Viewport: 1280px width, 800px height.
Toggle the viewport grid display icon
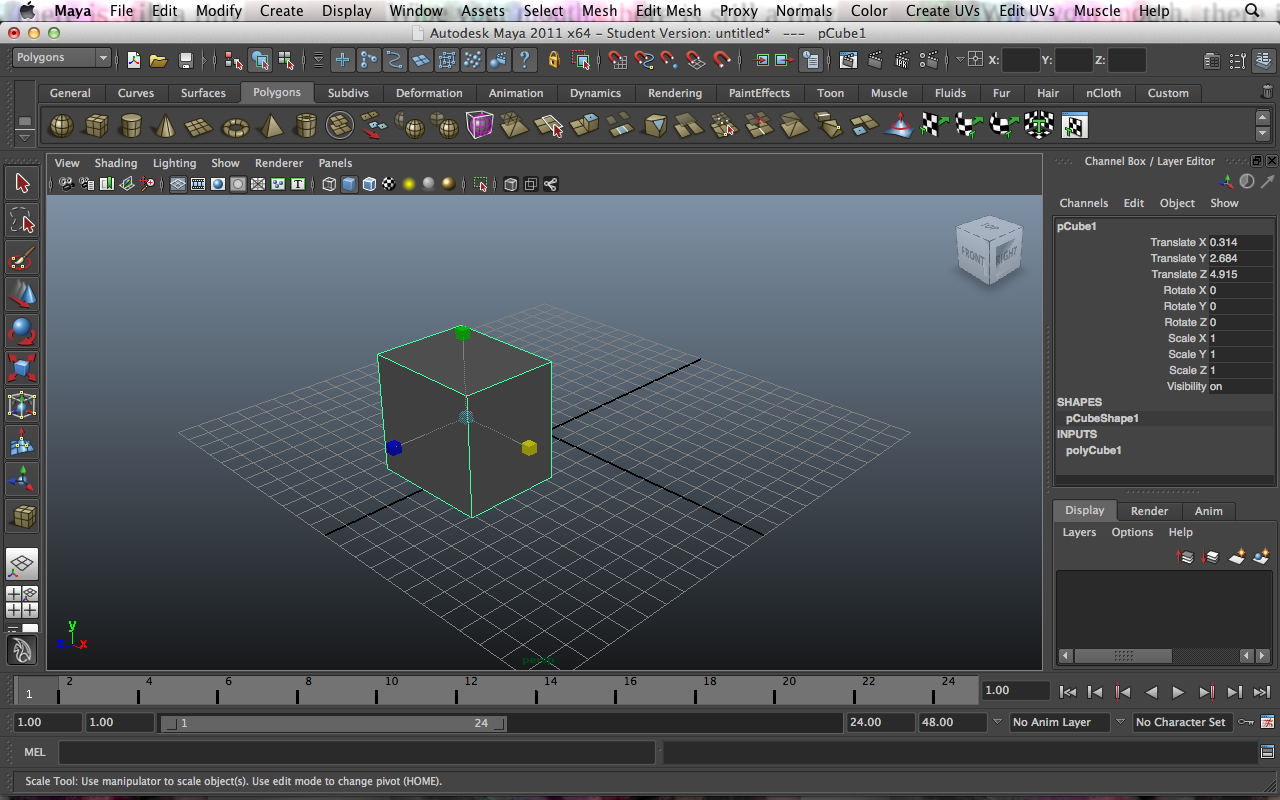pyautogui.click(x=178, y=184)
